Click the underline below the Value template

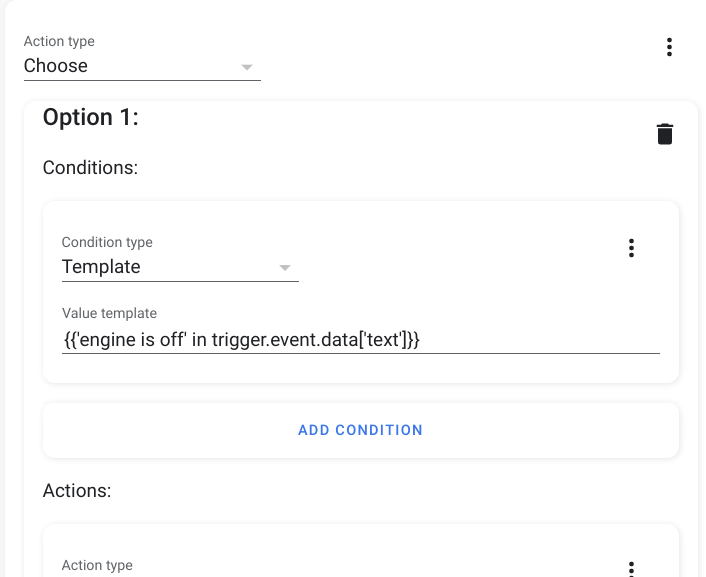click(360, 353)
